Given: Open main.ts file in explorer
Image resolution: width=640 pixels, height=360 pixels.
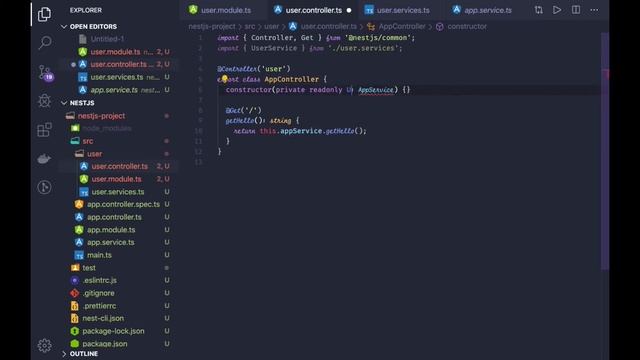Looking at the screenshot, I should click(x=99, y=255).
